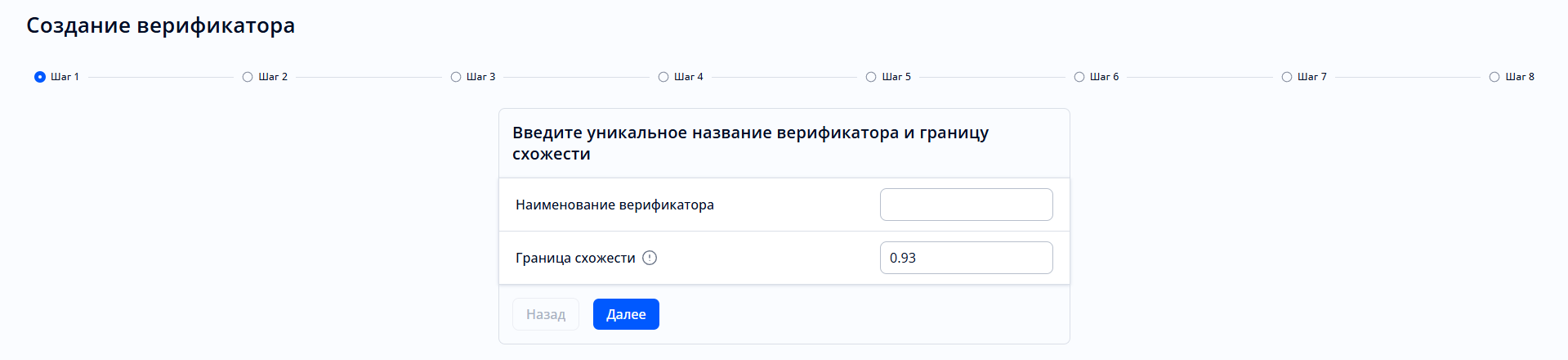Viewport: 1568px width, 360px height.
Task: Focus the Наименование верификатора text field
Action: [x=966, y=205]
